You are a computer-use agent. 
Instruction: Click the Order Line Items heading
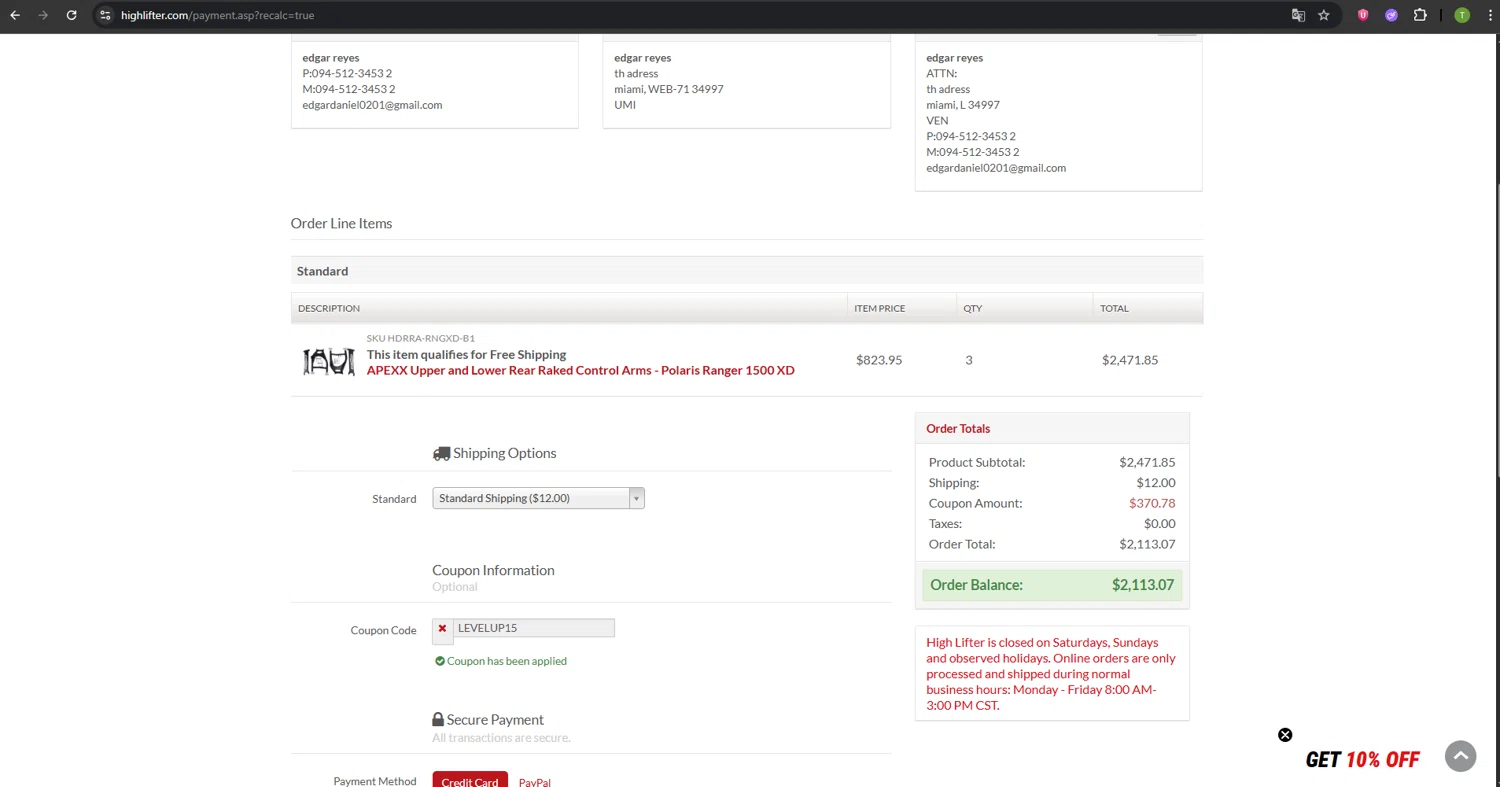341,223
